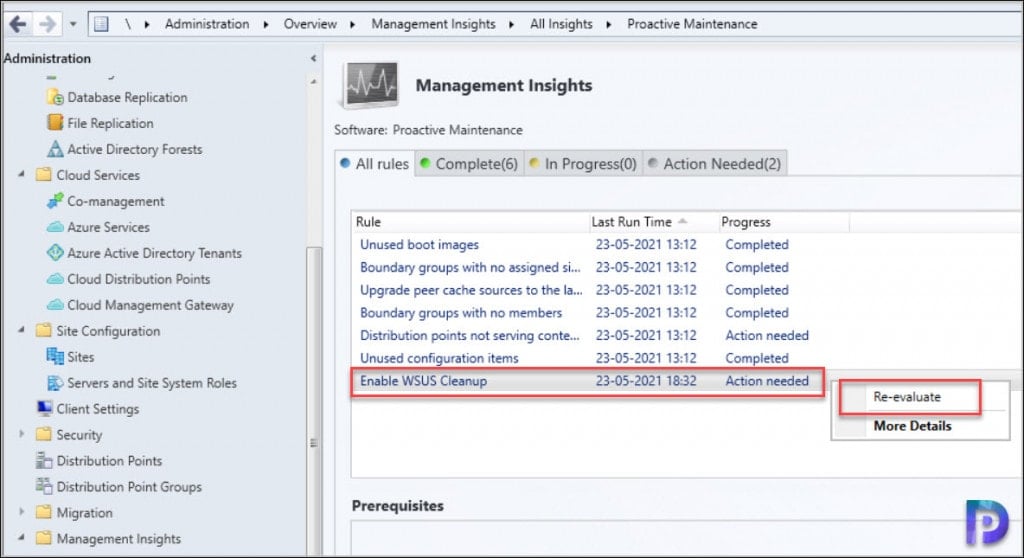1024x558 pixels.
Task: Open the navigation history dropdown arrow
Action: coord(72,25)
